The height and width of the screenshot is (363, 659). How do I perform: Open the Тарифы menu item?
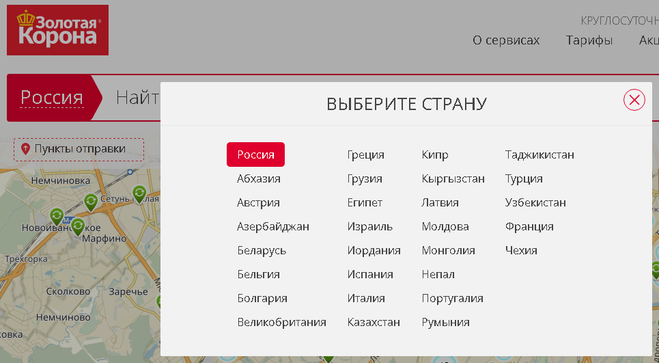[589, 40]
